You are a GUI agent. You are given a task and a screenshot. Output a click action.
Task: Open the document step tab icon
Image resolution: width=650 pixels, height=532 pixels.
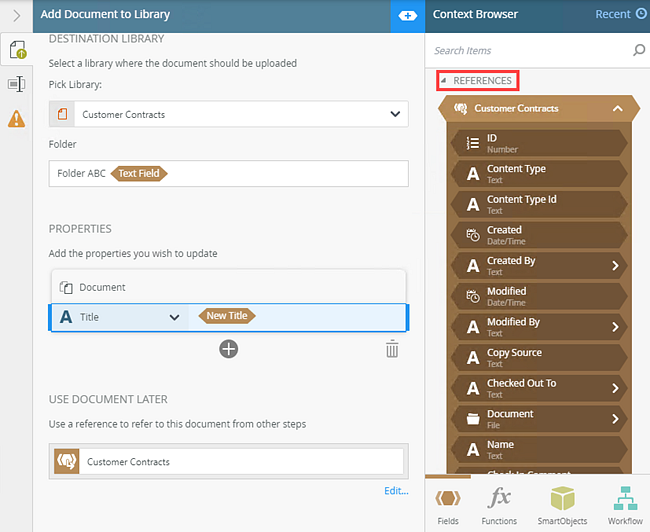16,50
